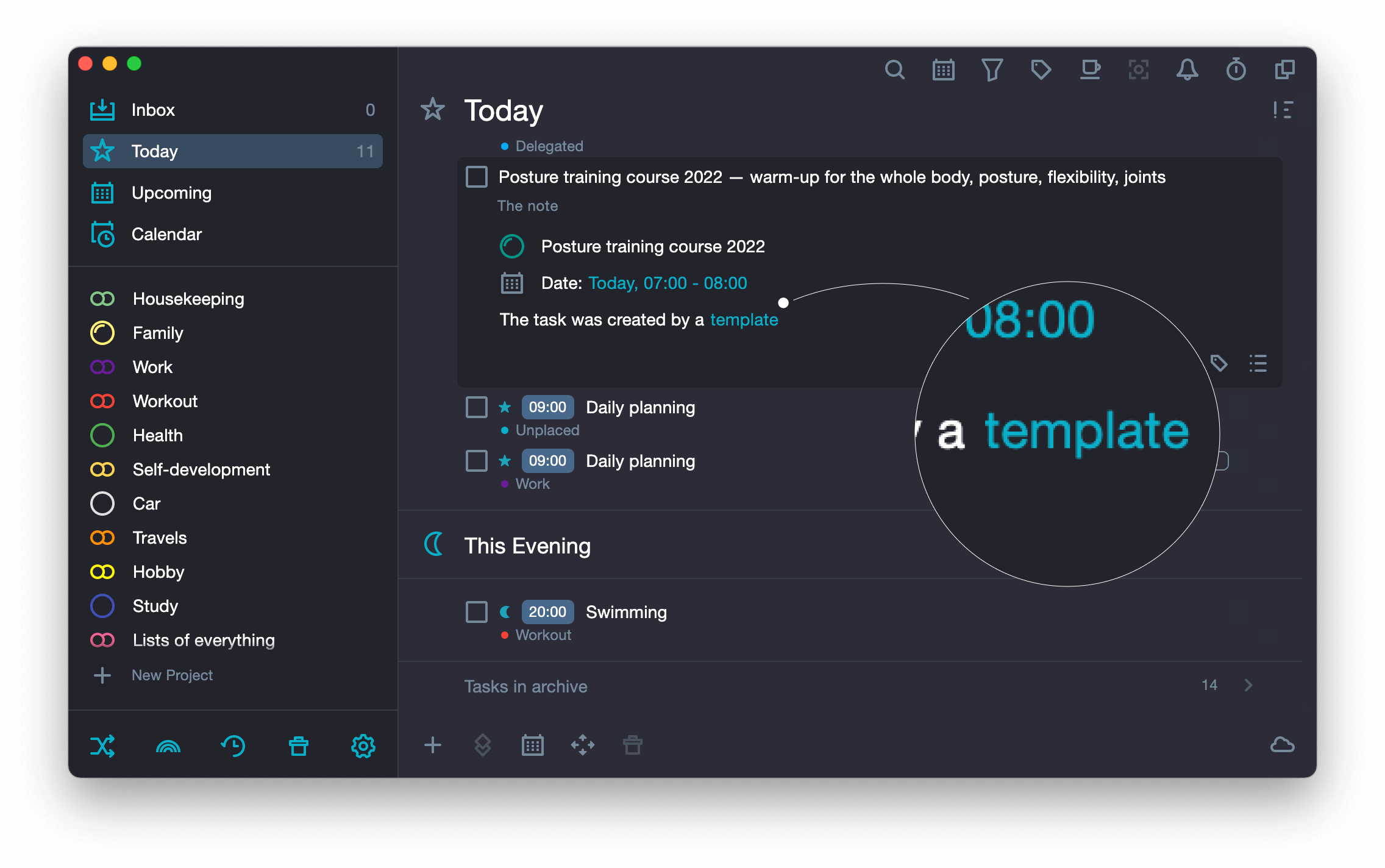Viewport: 1385px width, 868px height.
Task: Open the Study project
Action: [233, 606]
